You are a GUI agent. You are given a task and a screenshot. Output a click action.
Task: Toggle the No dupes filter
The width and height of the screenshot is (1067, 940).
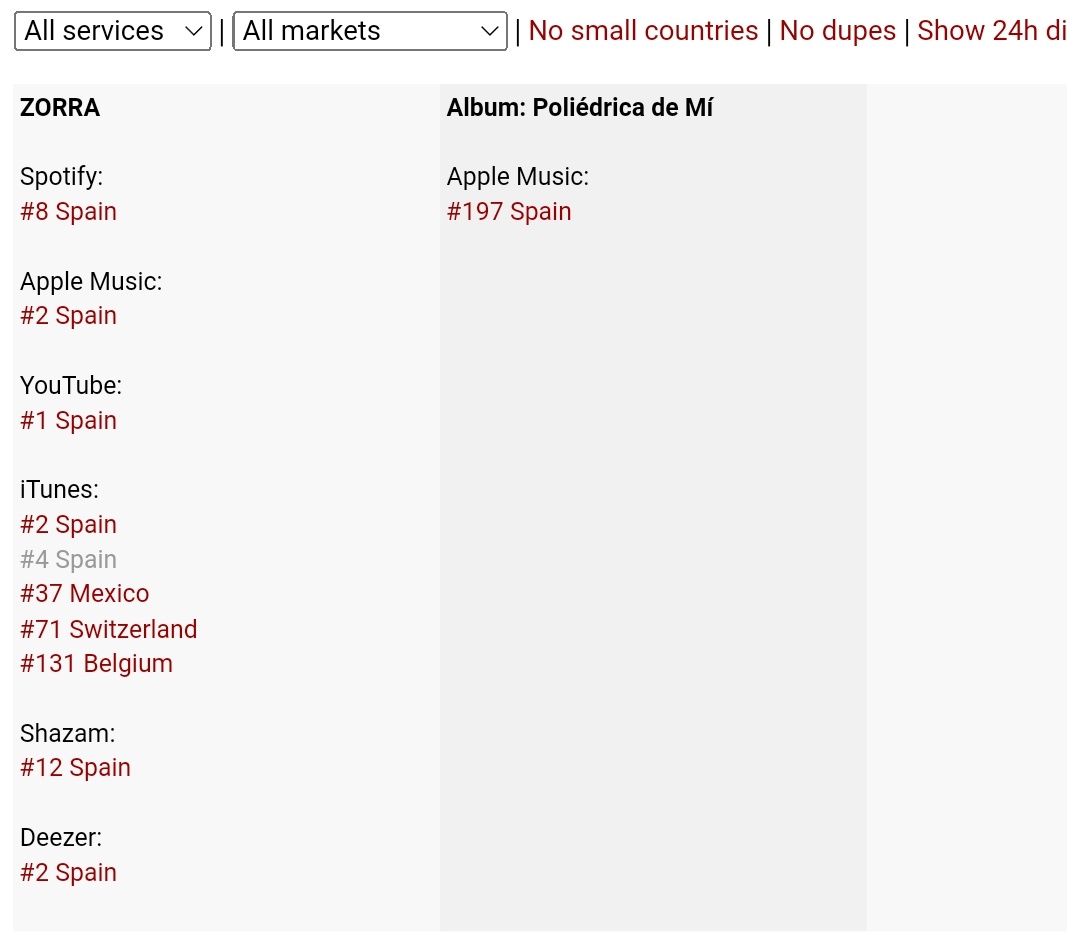(838, 31)
